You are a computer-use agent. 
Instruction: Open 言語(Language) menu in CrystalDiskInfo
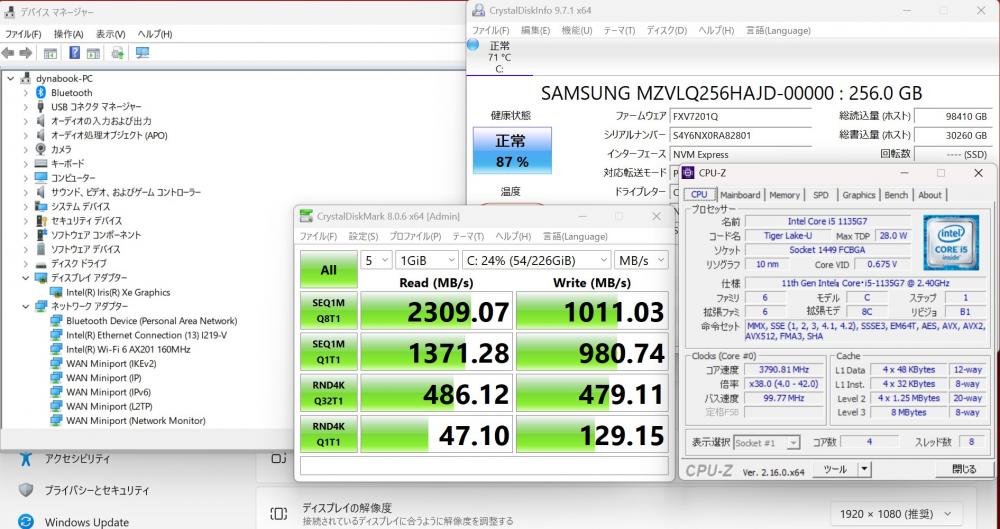click(778, 31)
